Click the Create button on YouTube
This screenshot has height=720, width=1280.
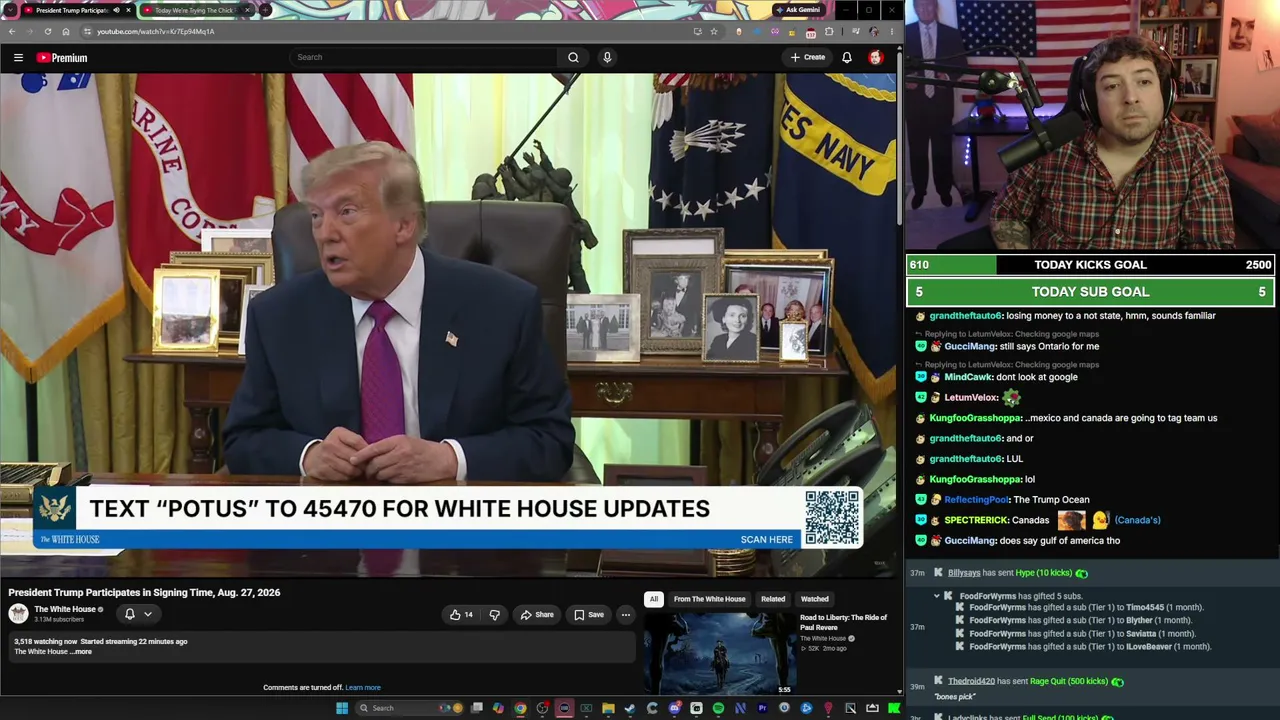808,57
